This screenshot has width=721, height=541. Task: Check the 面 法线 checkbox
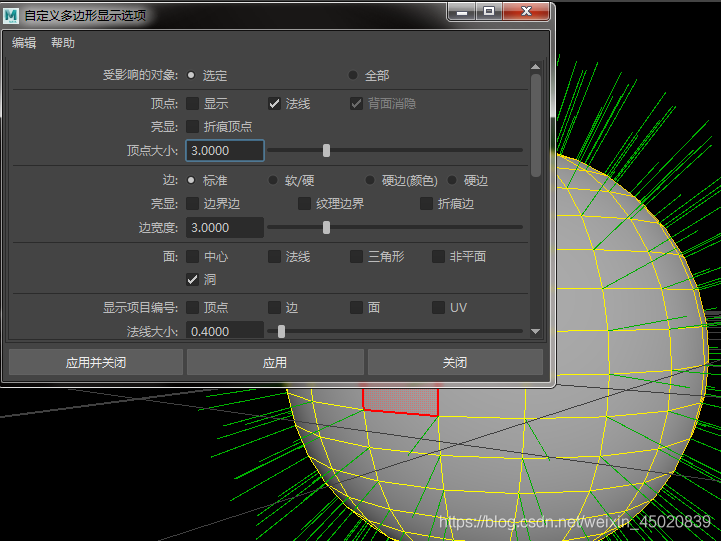[x=275, y=256]
